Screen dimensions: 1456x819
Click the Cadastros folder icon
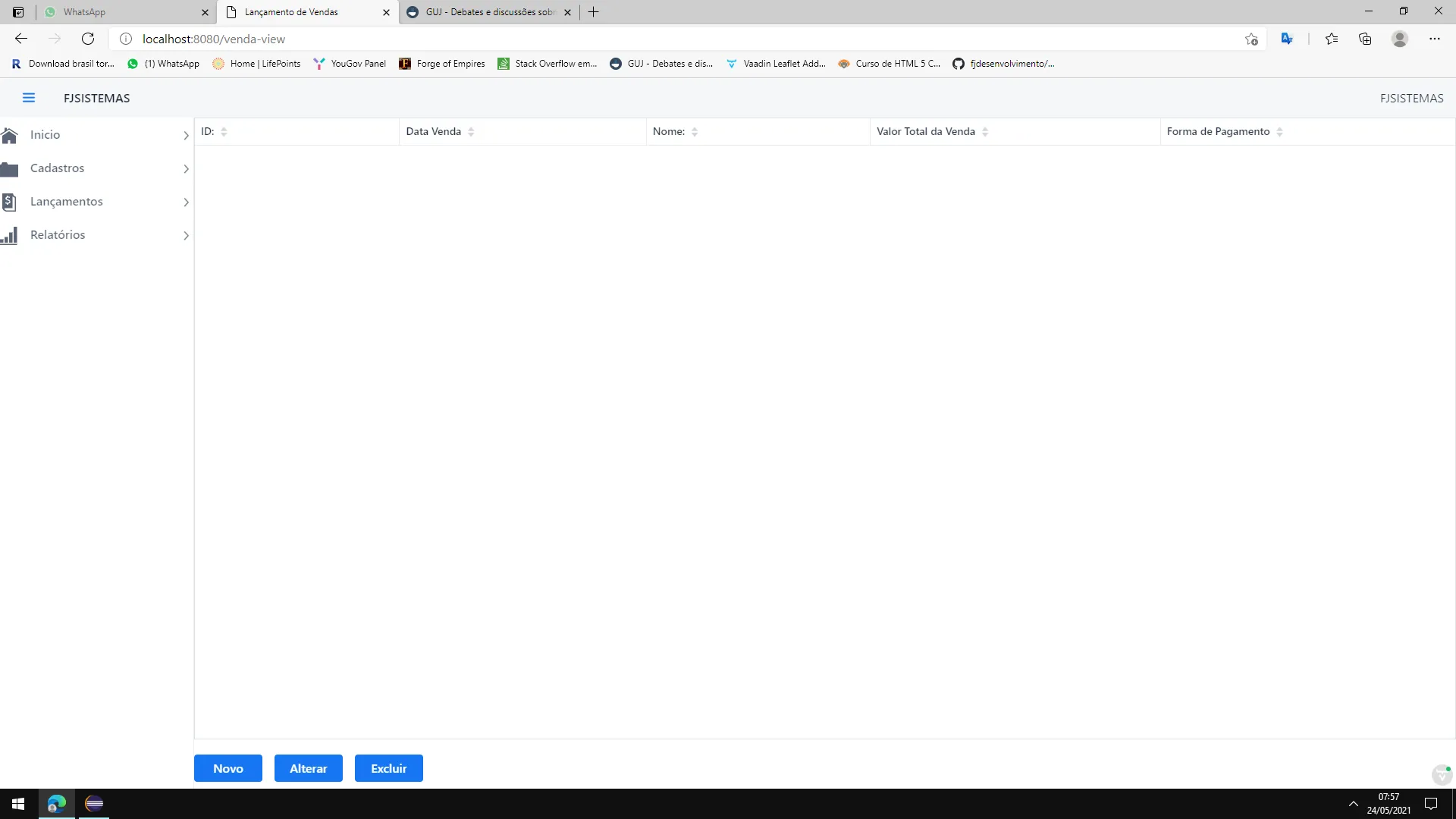pos(10,168)
